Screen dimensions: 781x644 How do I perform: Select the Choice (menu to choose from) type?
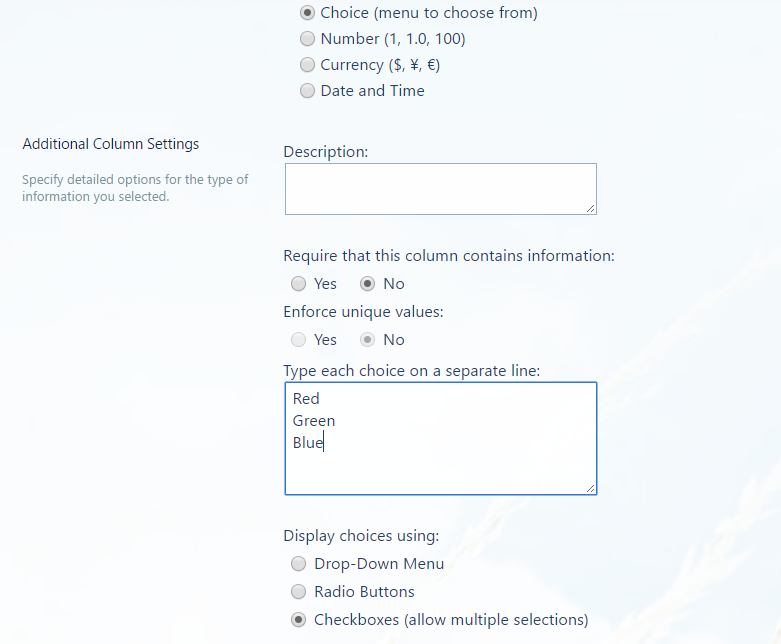(307, 13)
